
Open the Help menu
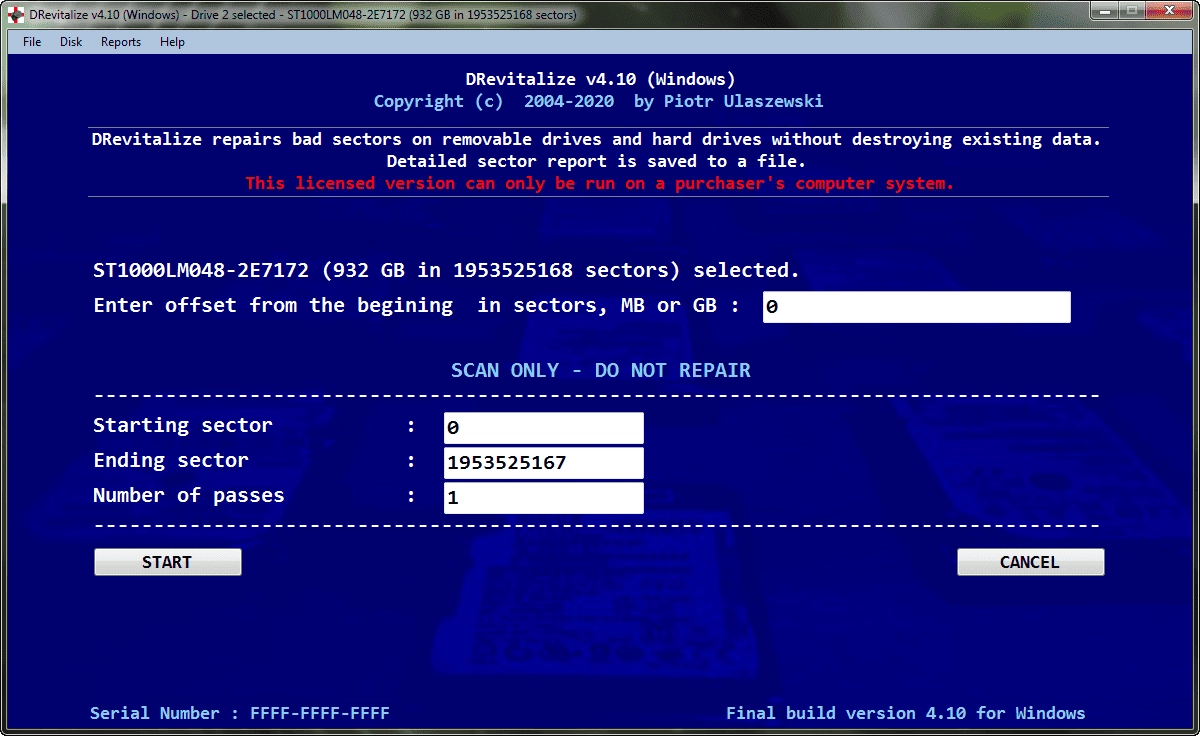(x=173, y=42)
